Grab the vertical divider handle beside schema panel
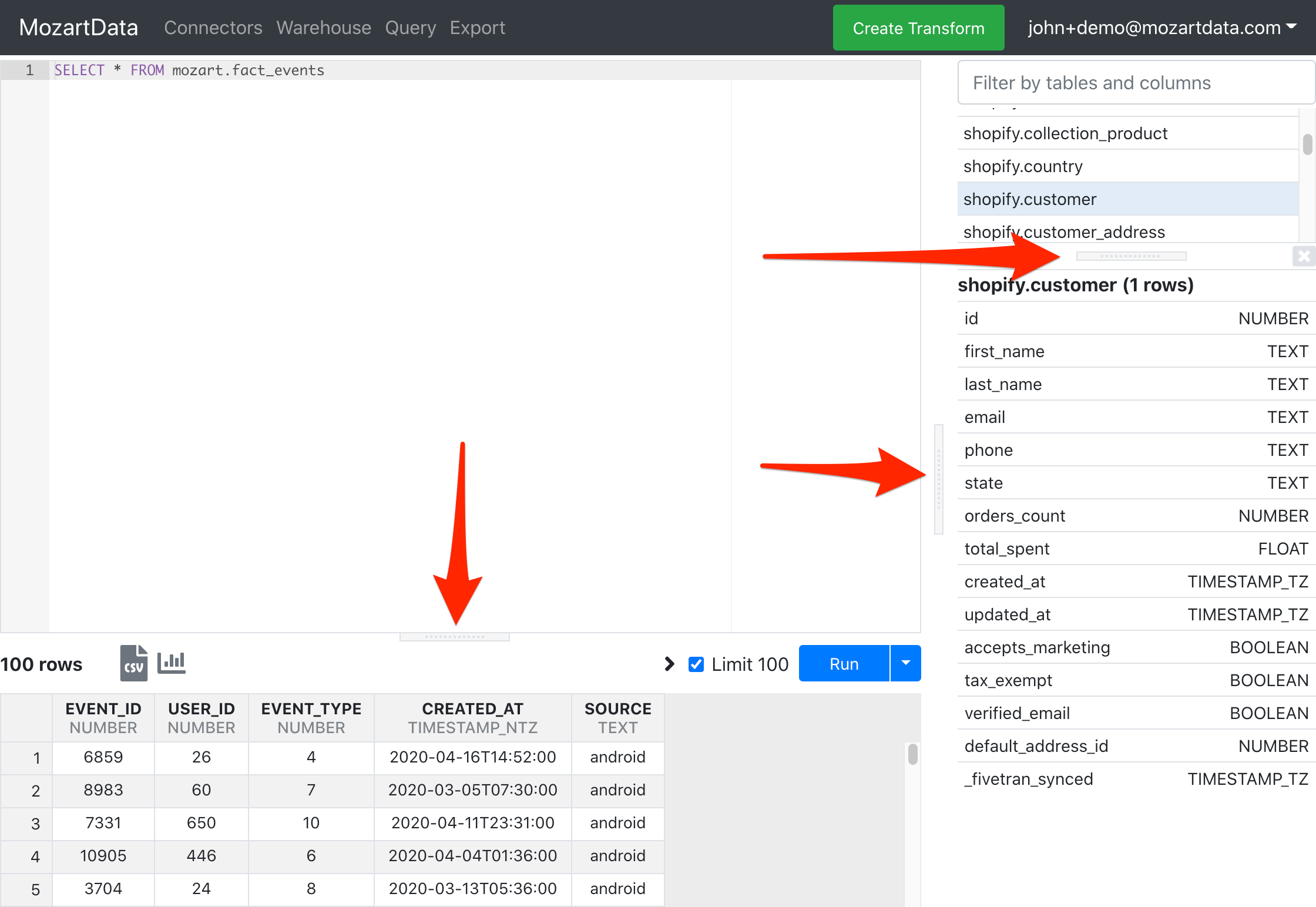 pos(939,479)
